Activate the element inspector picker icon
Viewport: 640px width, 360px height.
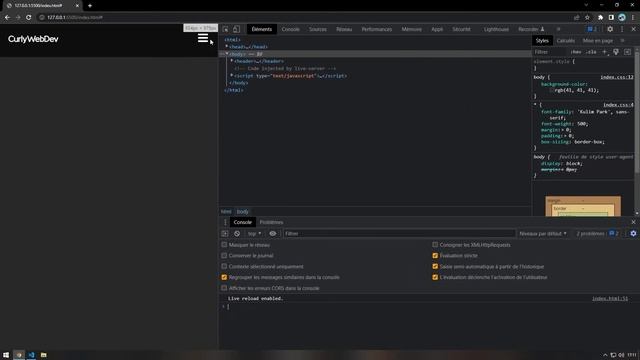(225, 29)
